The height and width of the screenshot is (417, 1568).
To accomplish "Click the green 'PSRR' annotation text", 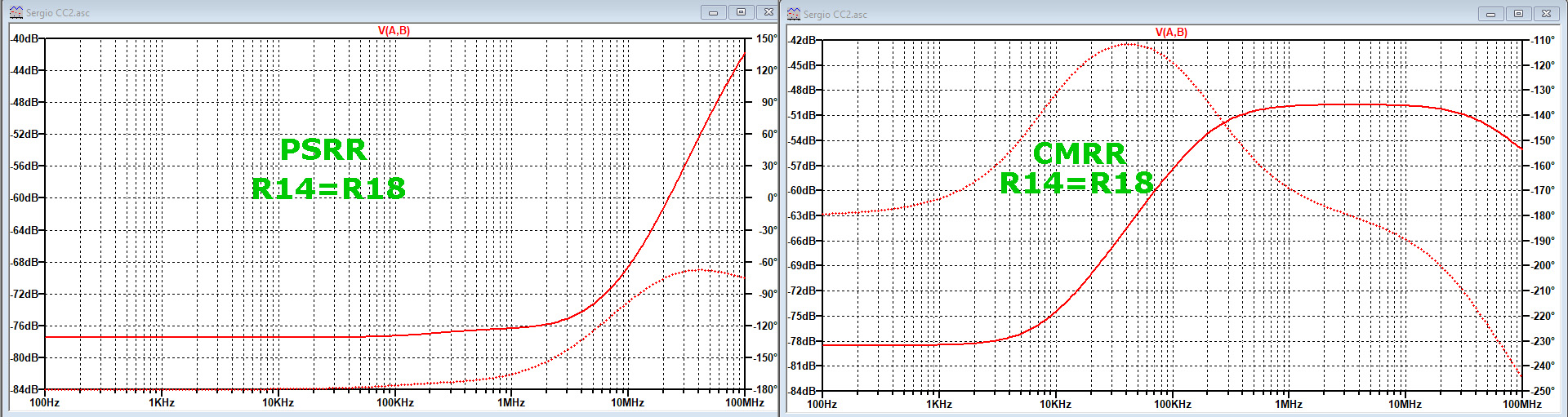I will click(323, 149).
